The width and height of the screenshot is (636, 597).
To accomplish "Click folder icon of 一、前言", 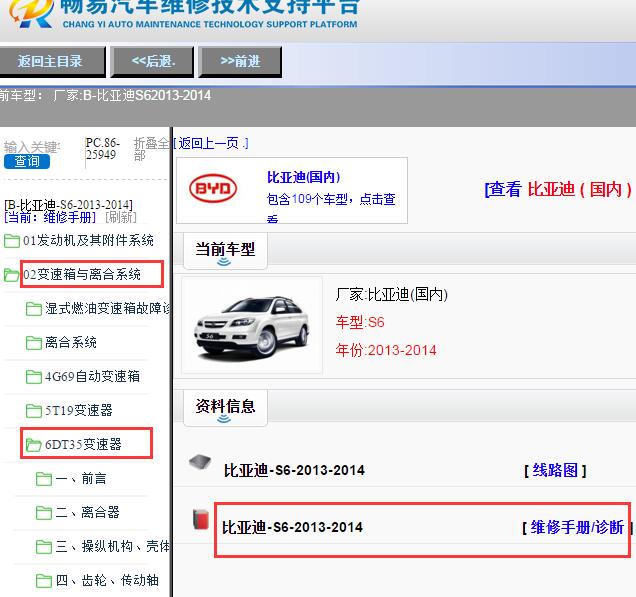I will pos(44,479).
